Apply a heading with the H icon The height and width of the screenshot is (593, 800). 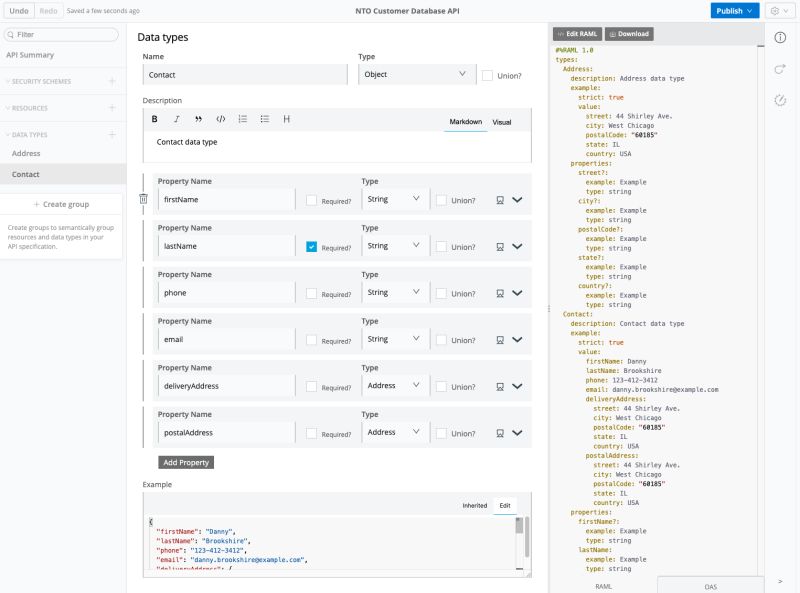tap(286, 119)
